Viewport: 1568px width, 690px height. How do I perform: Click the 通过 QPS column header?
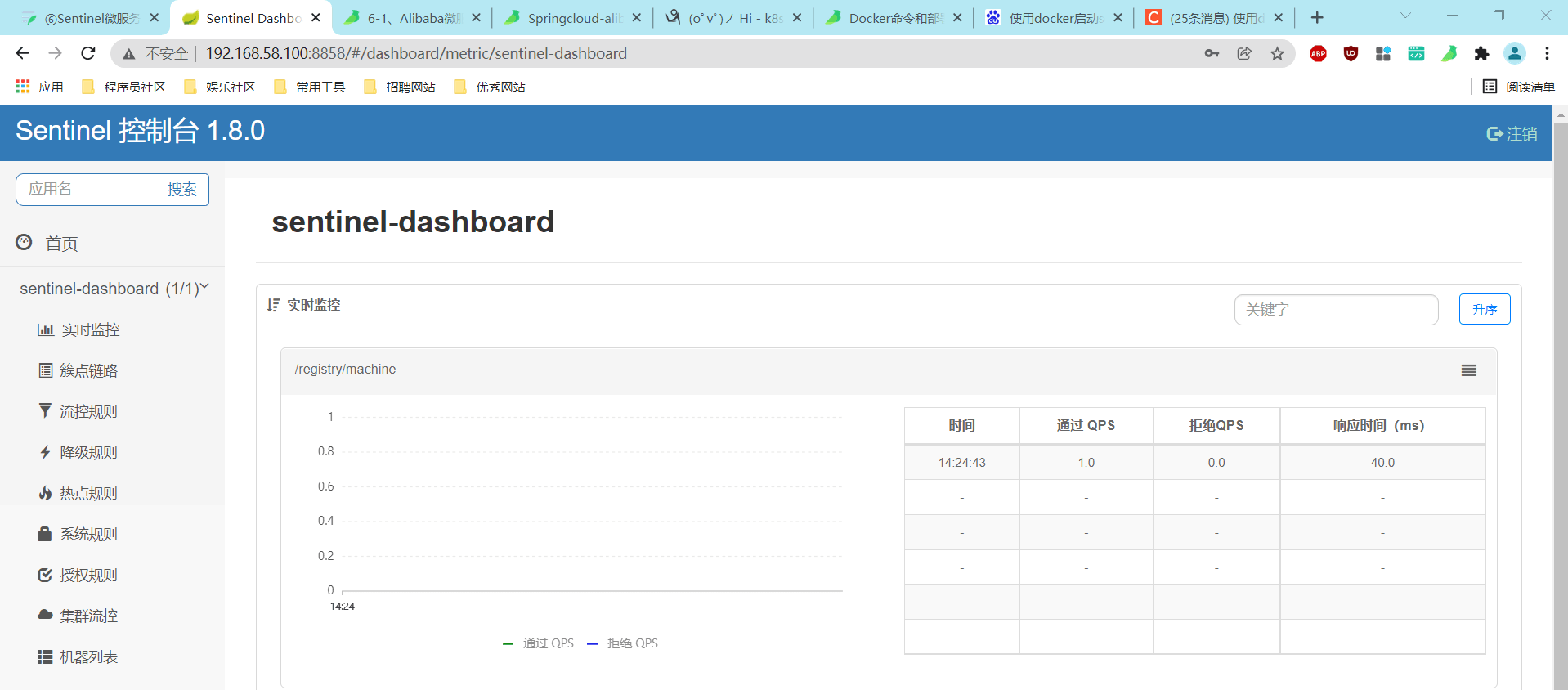(1086, 425)
